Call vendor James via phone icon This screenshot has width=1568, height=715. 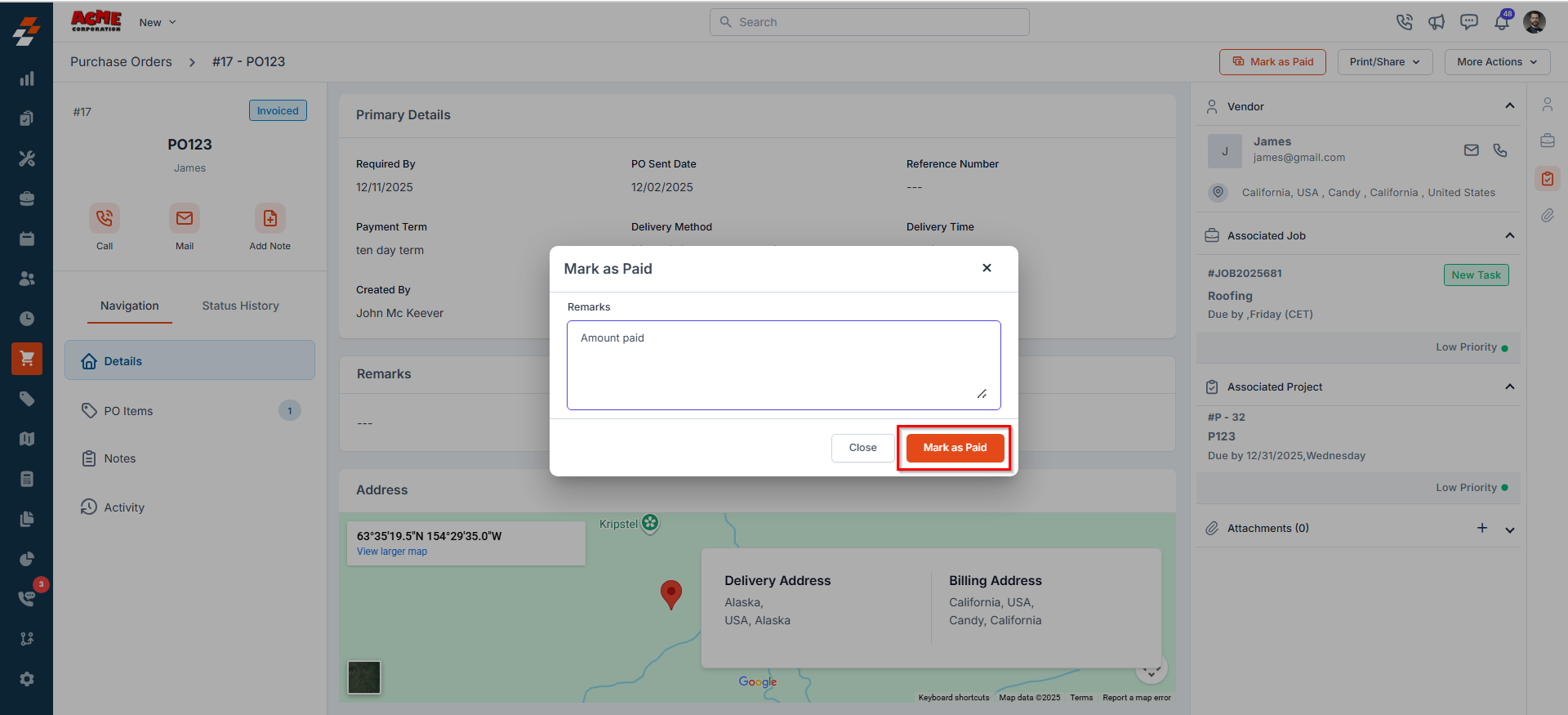click(x=1500, y=150)
